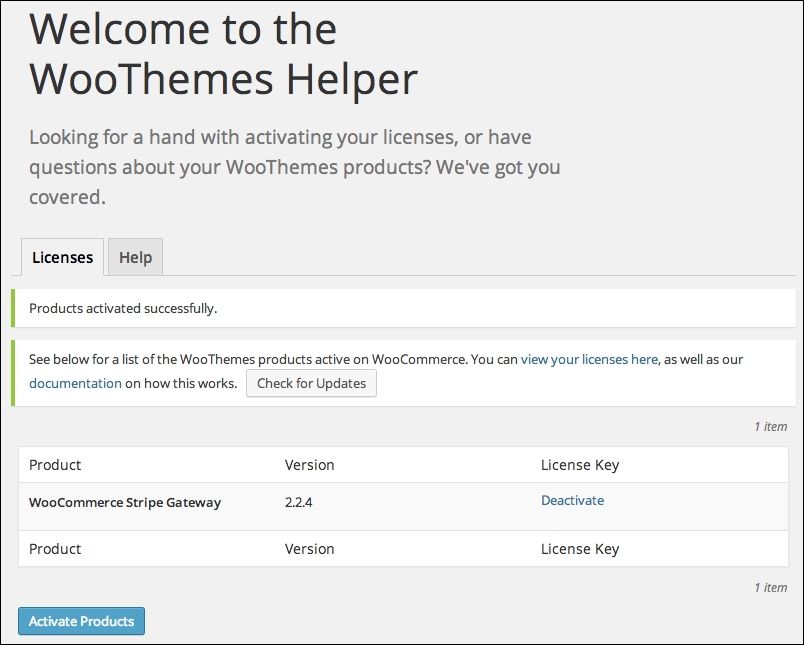The image size is (804, 645).
Task: Click the intro paragraph about activating licenses
Action: point(295,167)
